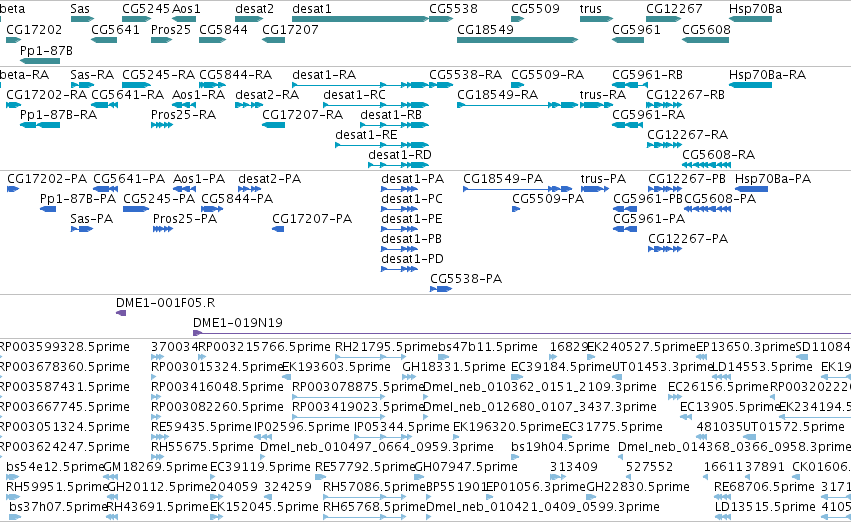Select the EK193603.5prime EST

(x=287, y=377)
